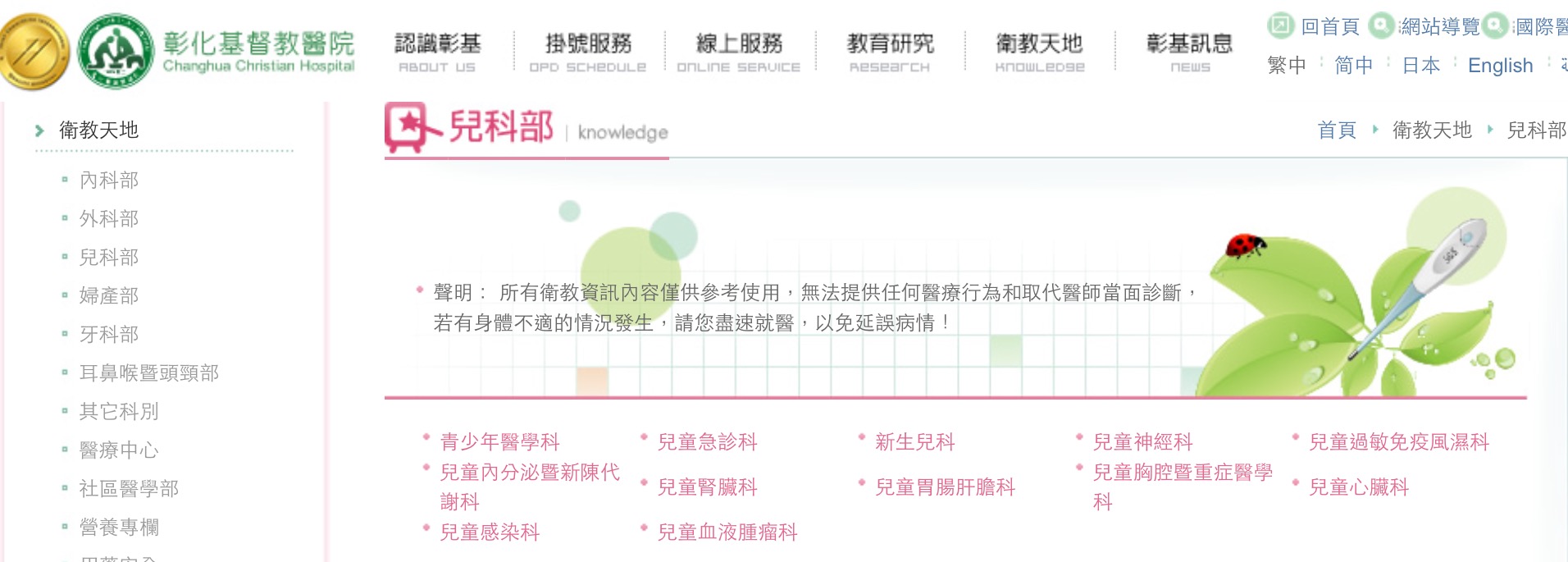Open the 兒童急診科 link
The width and height of the screenshot is (1568, 562).
tap(707, 442)
